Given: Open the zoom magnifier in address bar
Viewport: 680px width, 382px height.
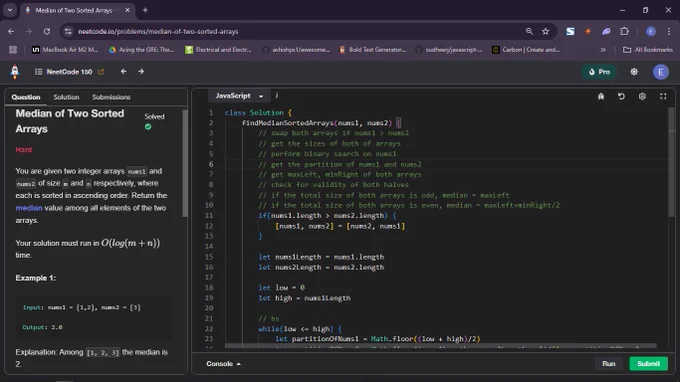Looking at the screenshot, I should tap(529, 31).
